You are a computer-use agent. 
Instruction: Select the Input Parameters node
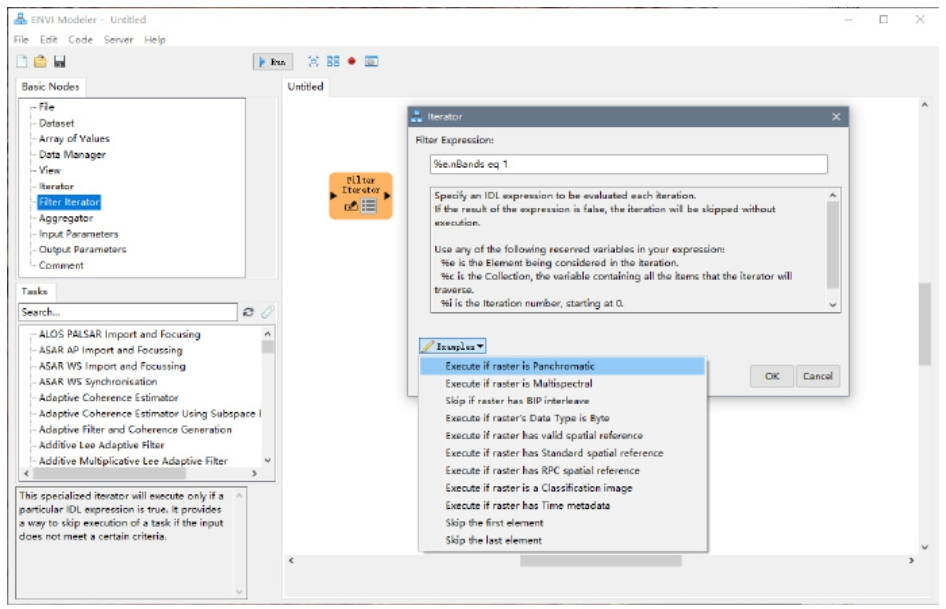[x=78, y=234]
